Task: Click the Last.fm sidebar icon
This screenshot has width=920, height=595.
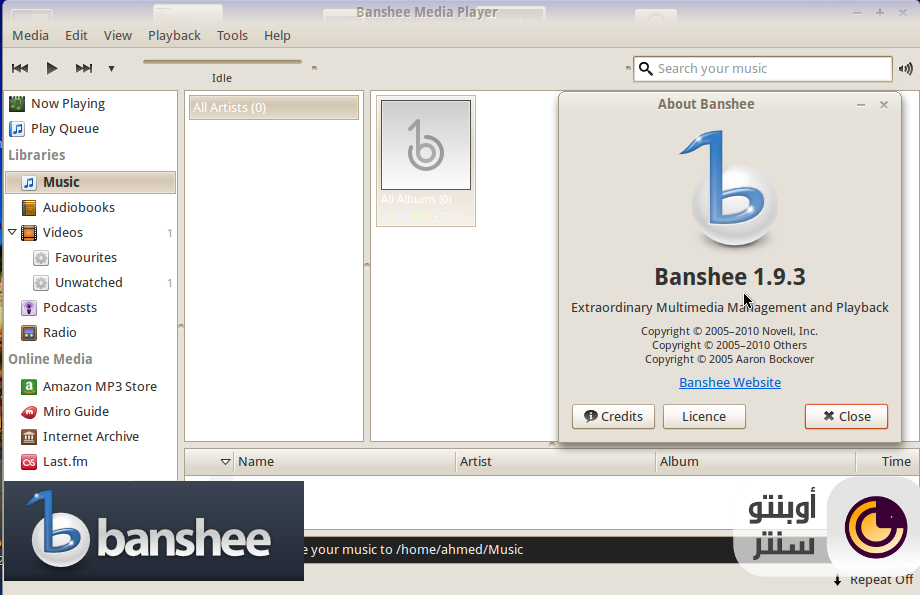Action: [x=30, y=461]
